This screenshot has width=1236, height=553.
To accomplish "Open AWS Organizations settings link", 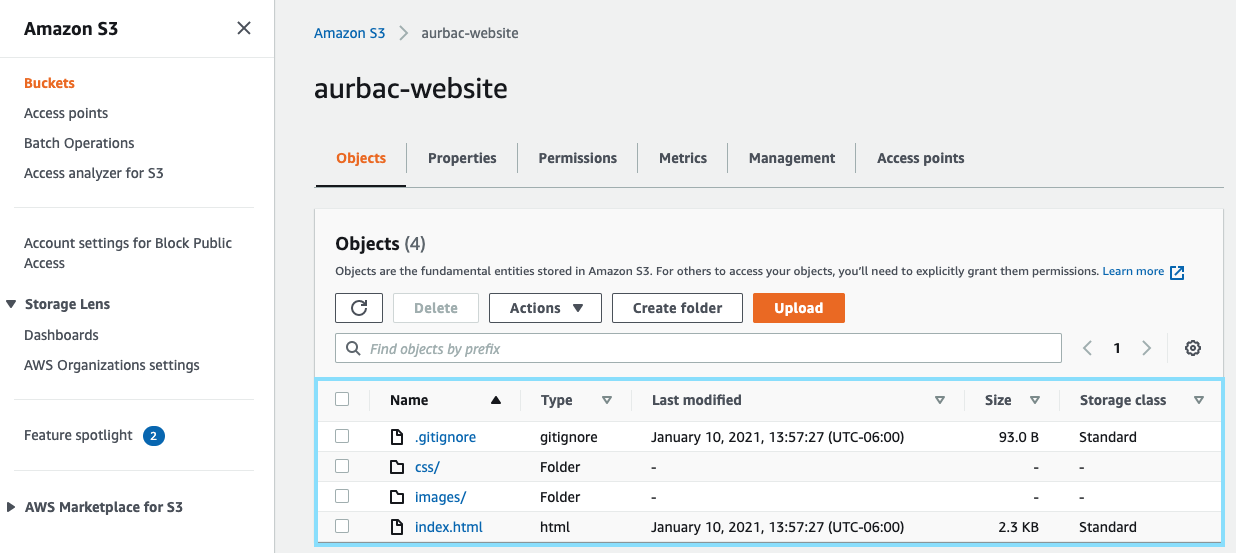I will [x=112, y=365].
